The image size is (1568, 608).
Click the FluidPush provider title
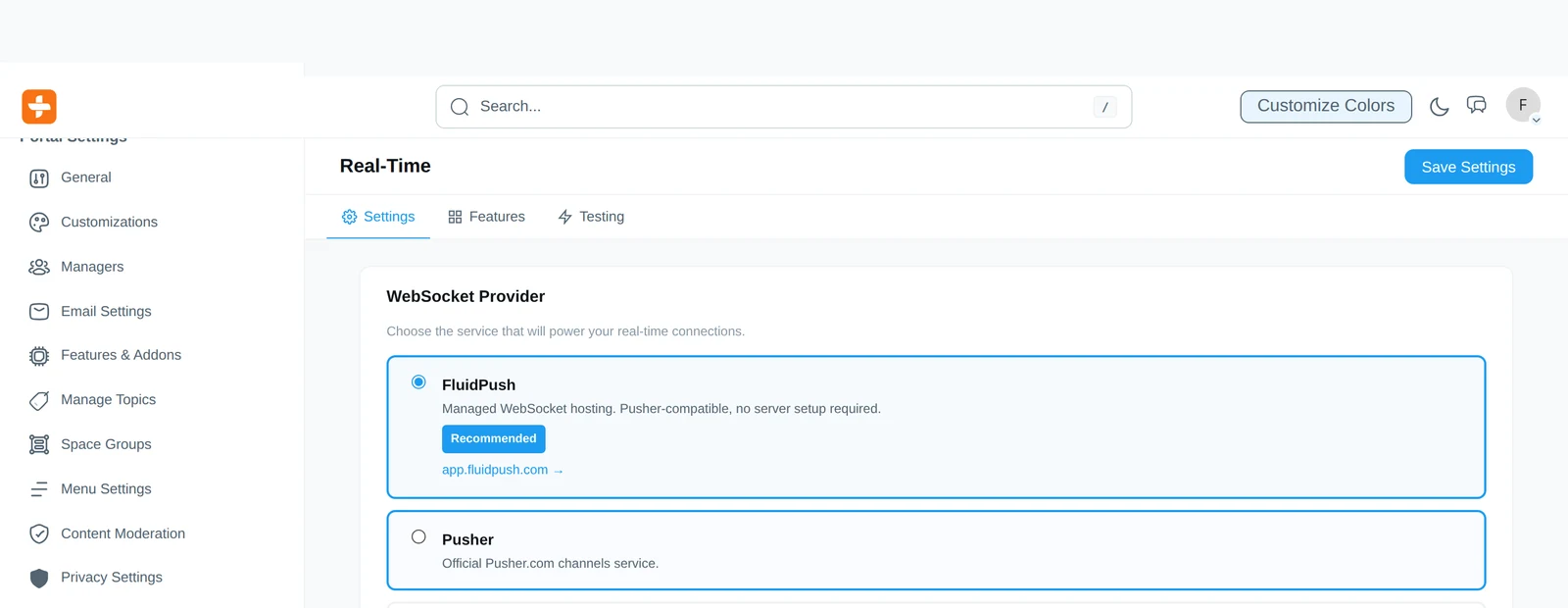tap(478, 385)
